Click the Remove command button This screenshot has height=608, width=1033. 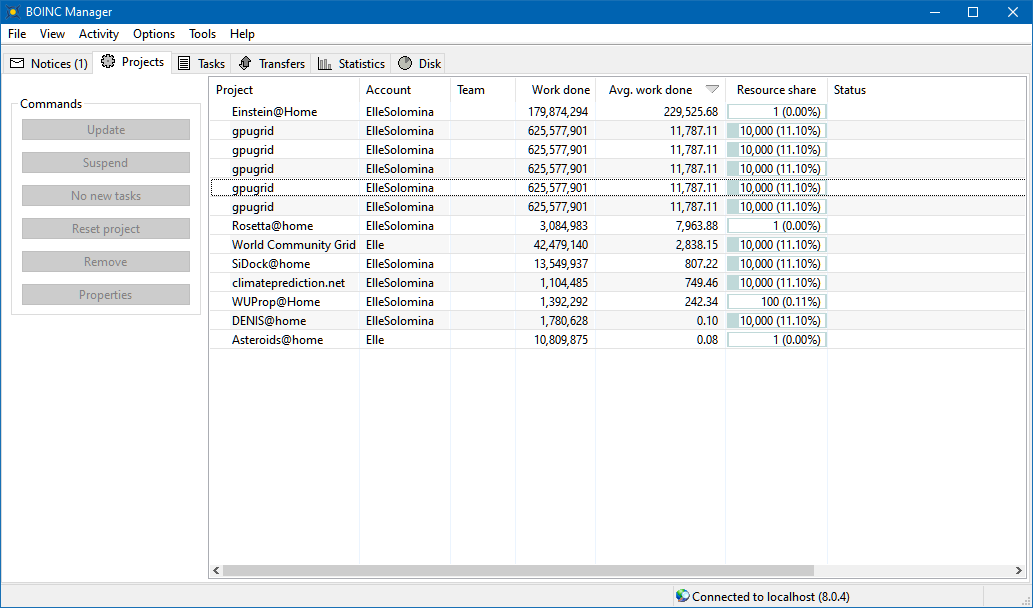pyautogui.click(x=106, y=262)
